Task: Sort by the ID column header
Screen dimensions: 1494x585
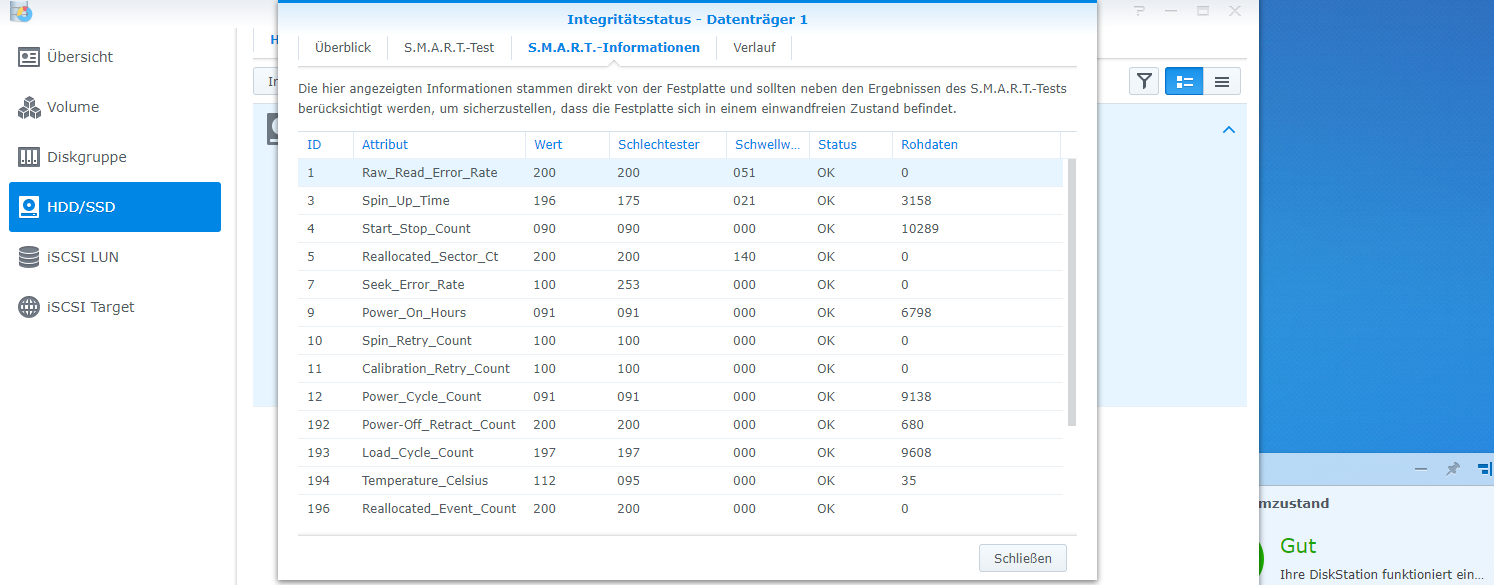Action: point(325,144)
